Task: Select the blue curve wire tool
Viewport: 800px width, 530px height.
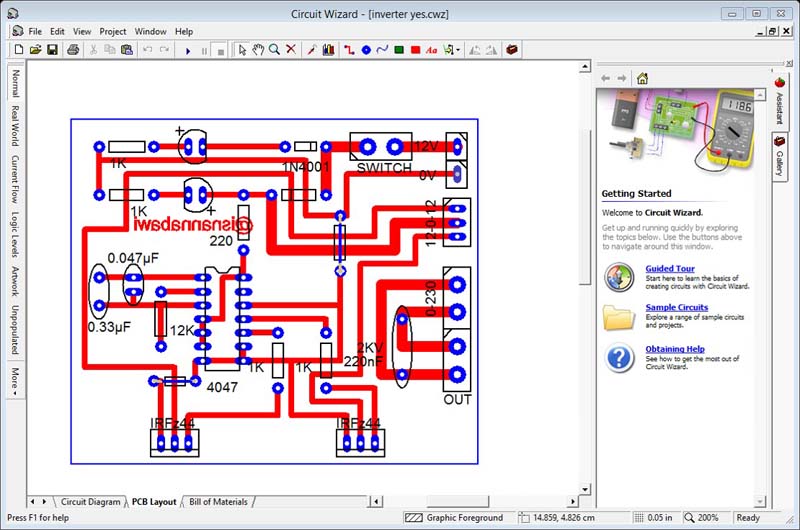Action: 382,49
